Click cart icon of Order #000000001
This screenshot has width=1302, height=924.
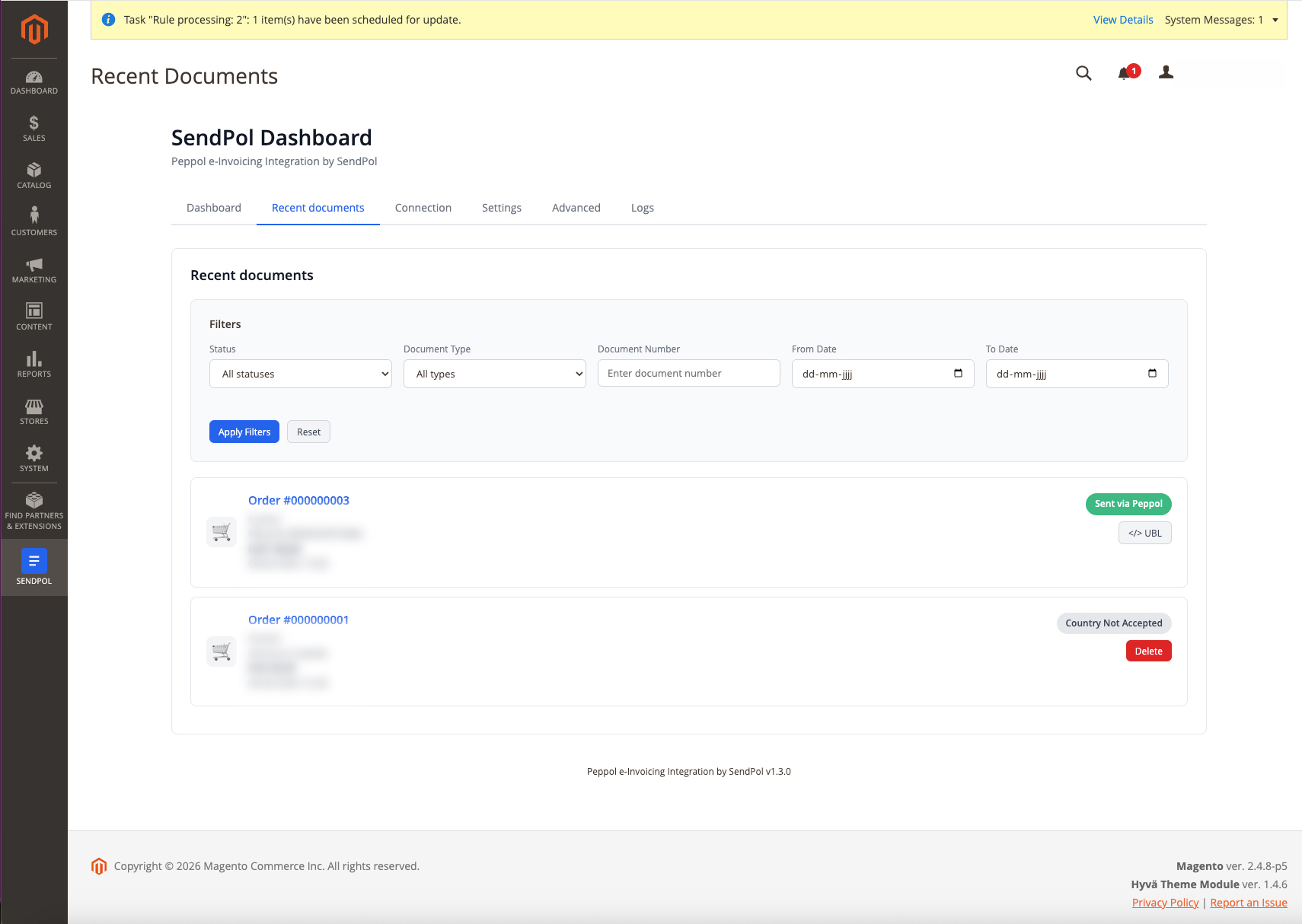point(222,652)
